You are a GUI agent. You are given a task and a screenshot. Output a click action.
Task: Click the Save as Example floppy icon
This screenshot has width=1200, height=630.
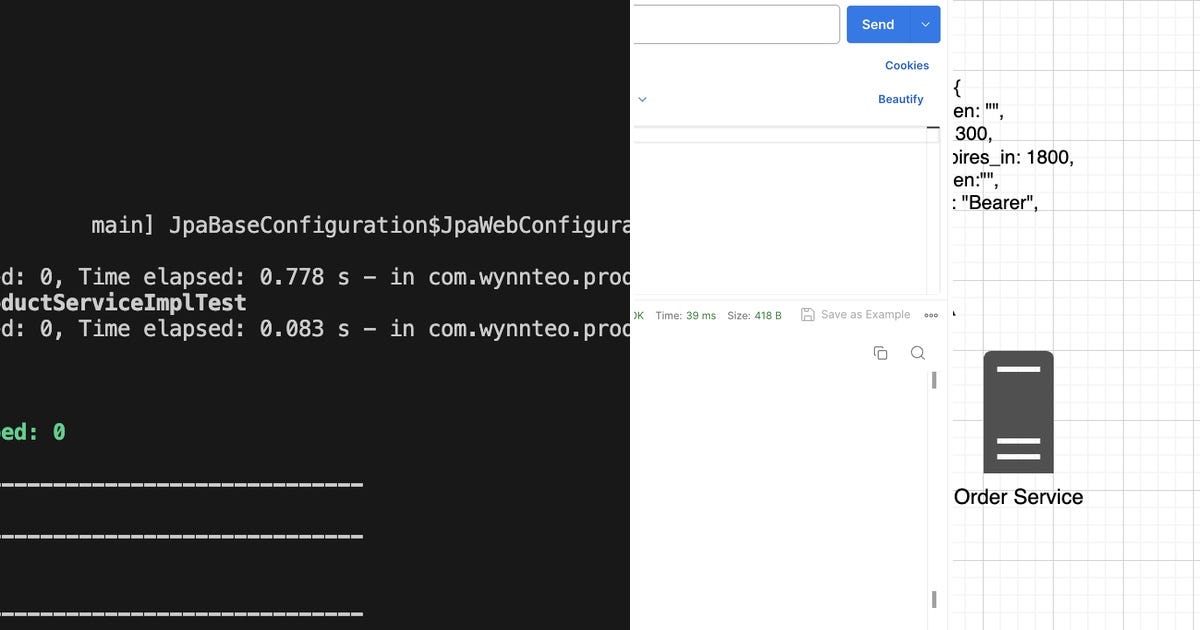(806, 314)
